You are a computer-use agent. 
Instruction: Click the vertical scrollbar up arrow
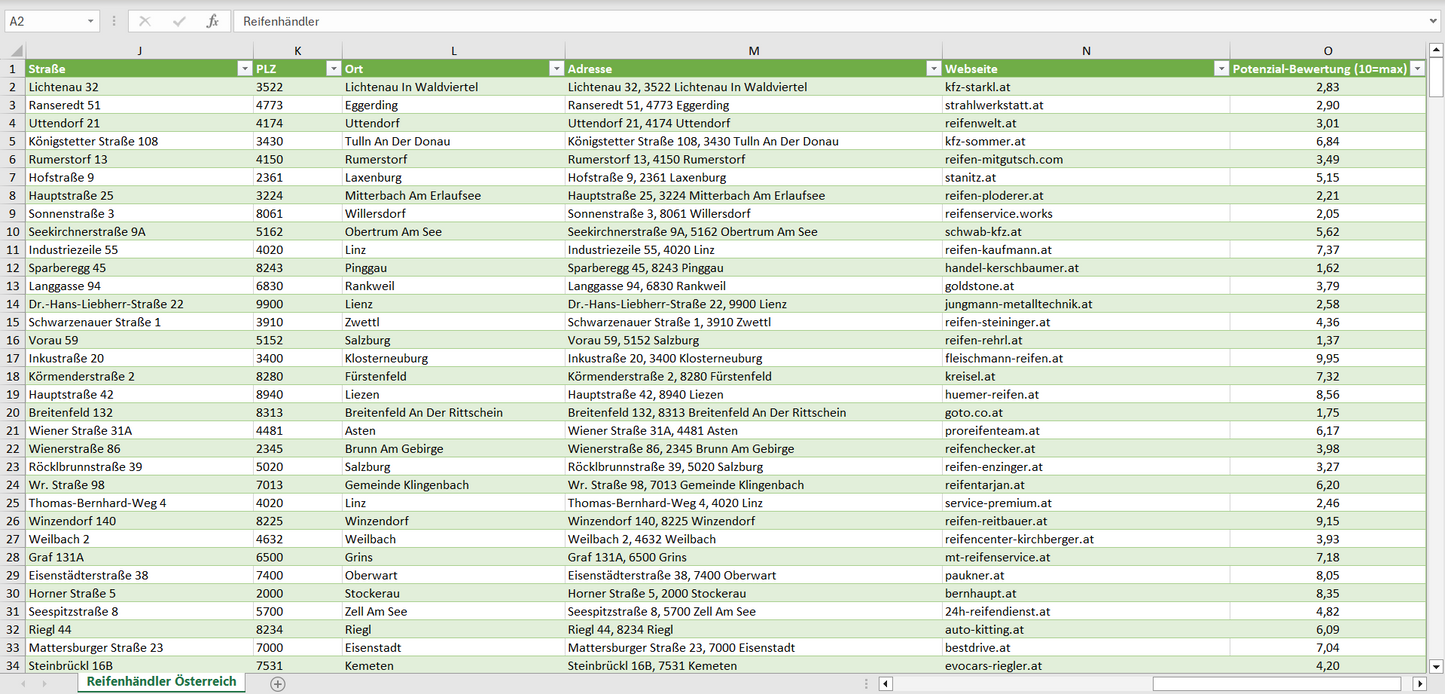point(1436,50)
